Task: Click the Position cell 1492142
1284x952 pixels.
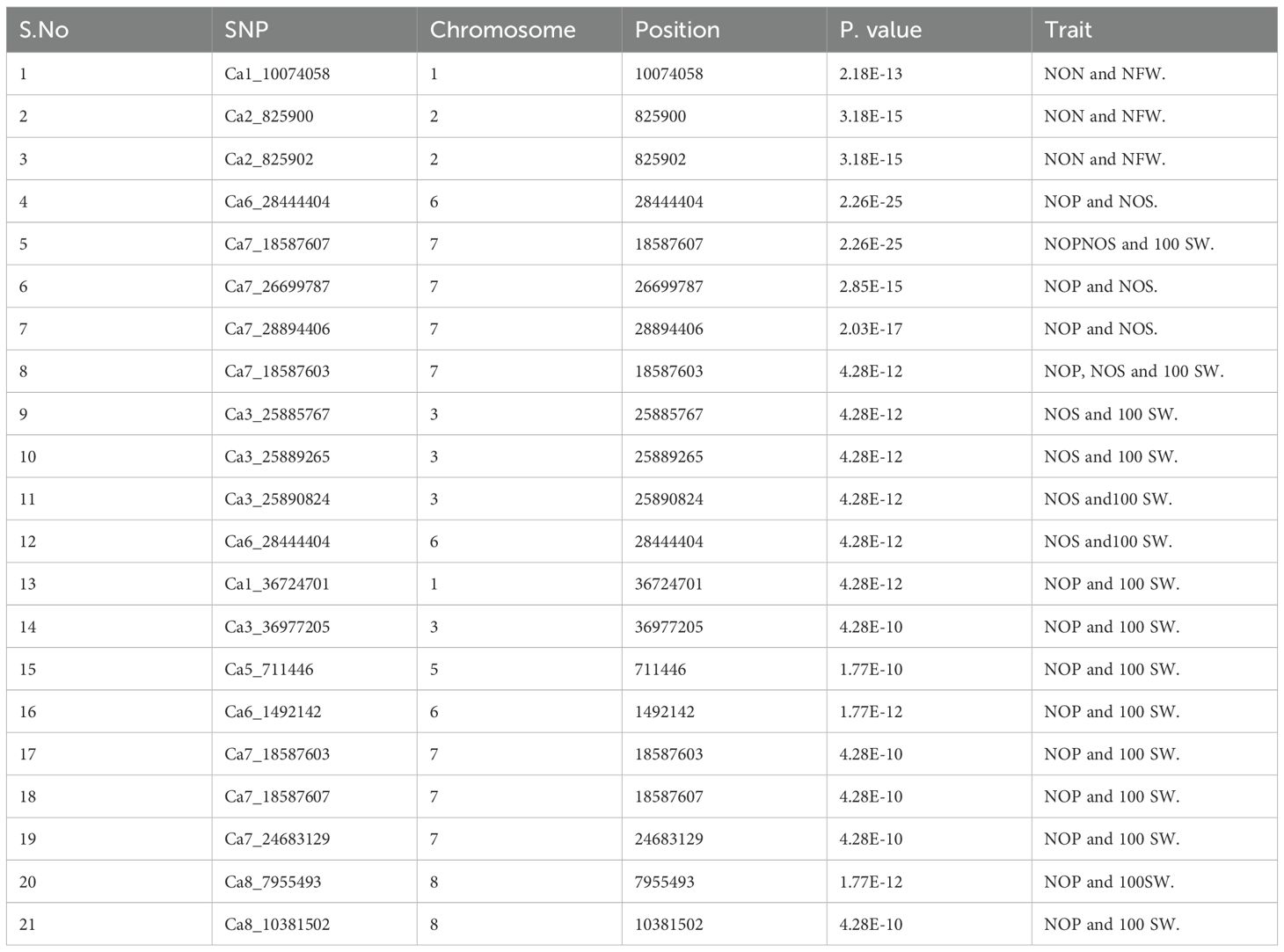Action: point(665,712)
